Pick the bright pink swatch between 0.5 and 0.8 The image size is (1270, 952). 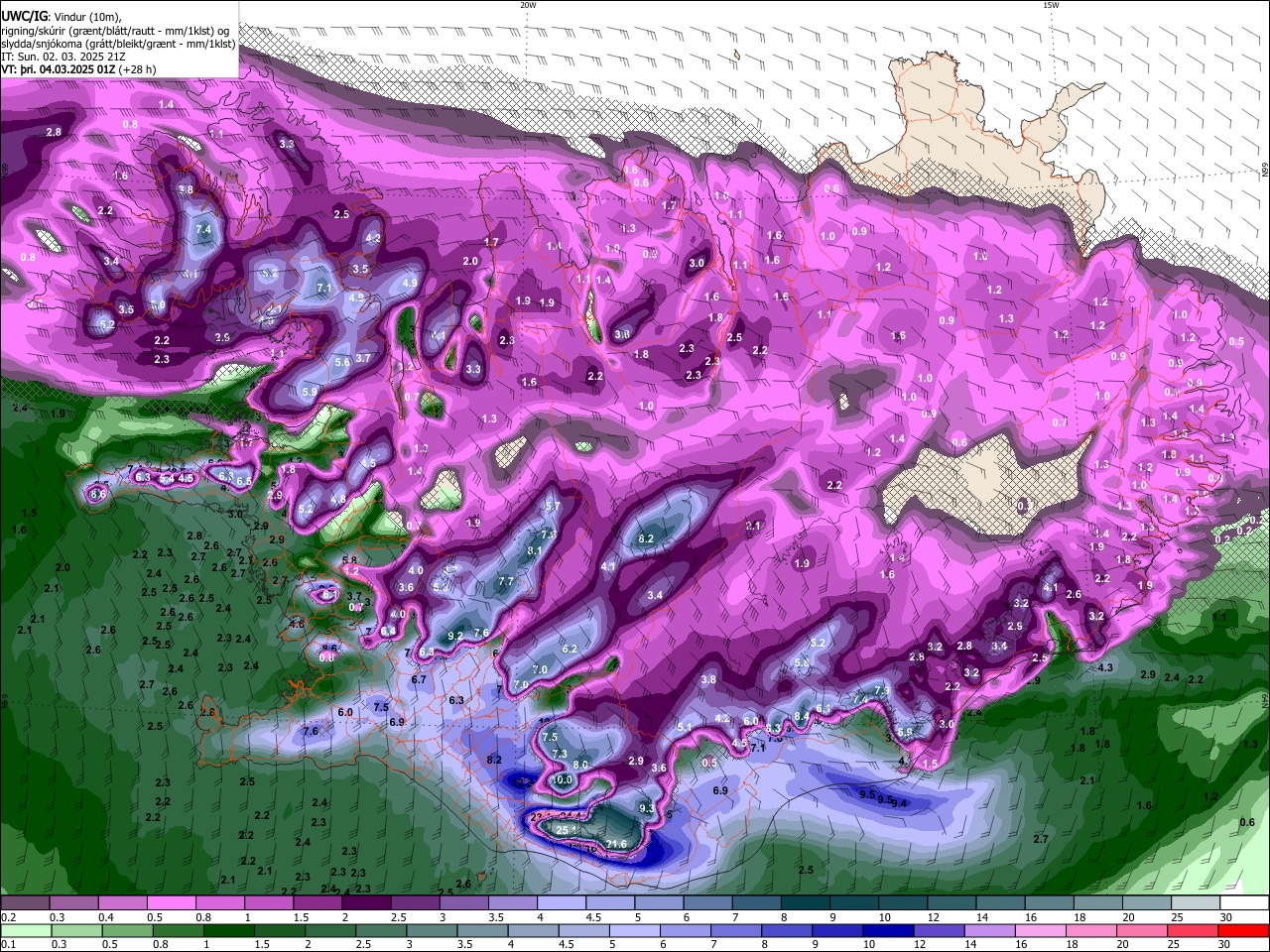pyautogui.click(x=171, y=903)
